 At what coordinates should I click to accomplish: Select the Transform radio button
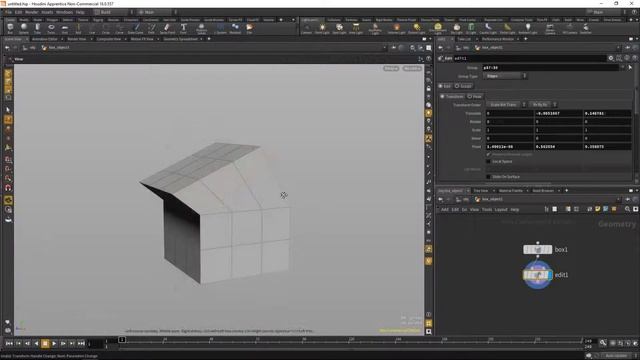(x=452, y=97)
